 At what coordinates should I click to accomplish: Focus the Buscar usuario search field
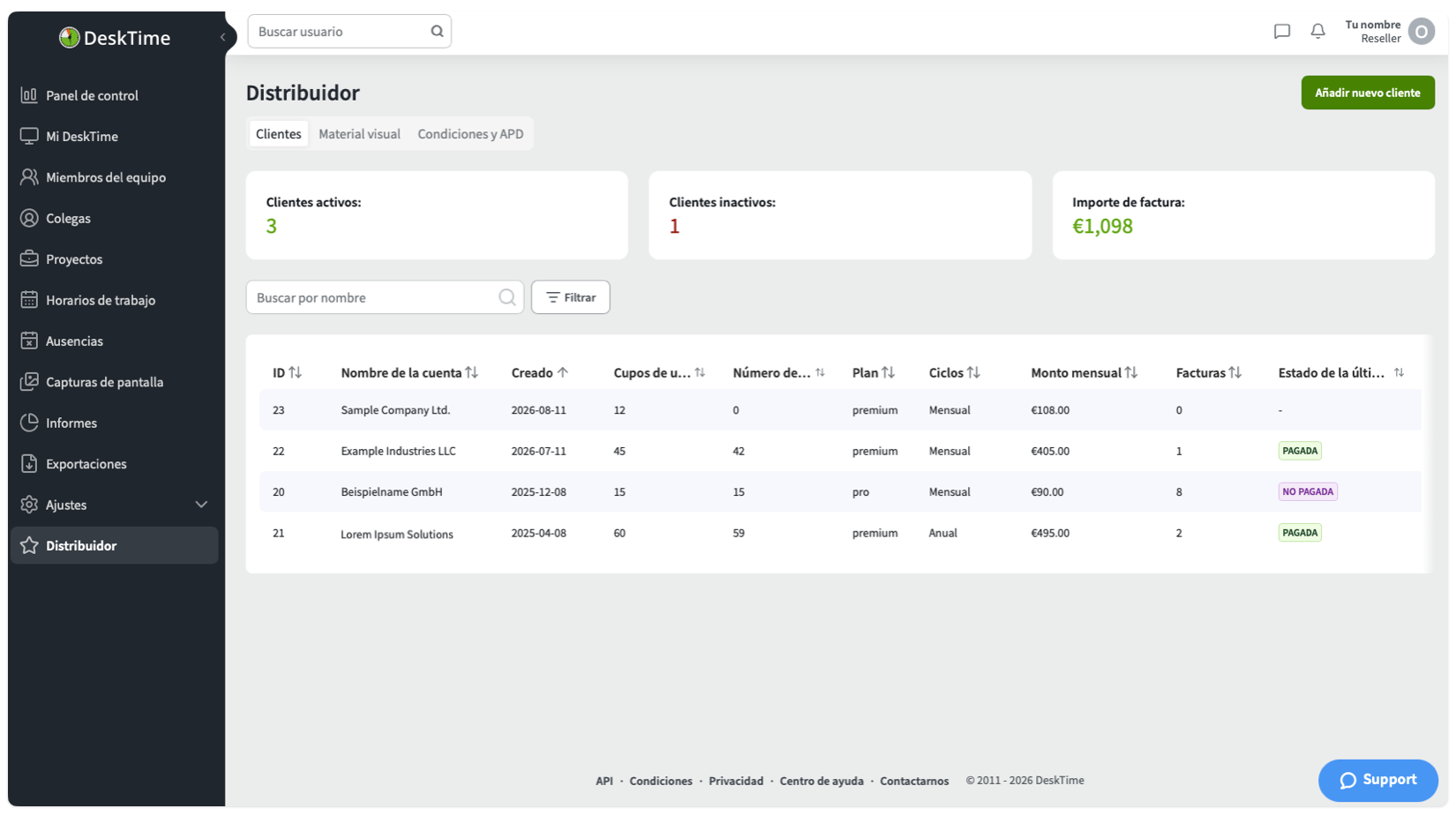pyautogui.click(x=349, y=31)
